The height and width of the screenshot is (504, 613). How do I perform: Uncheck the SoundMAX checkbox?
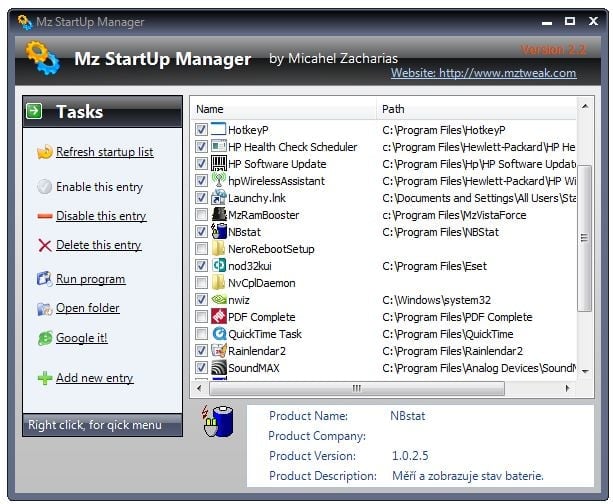point(201,368)
